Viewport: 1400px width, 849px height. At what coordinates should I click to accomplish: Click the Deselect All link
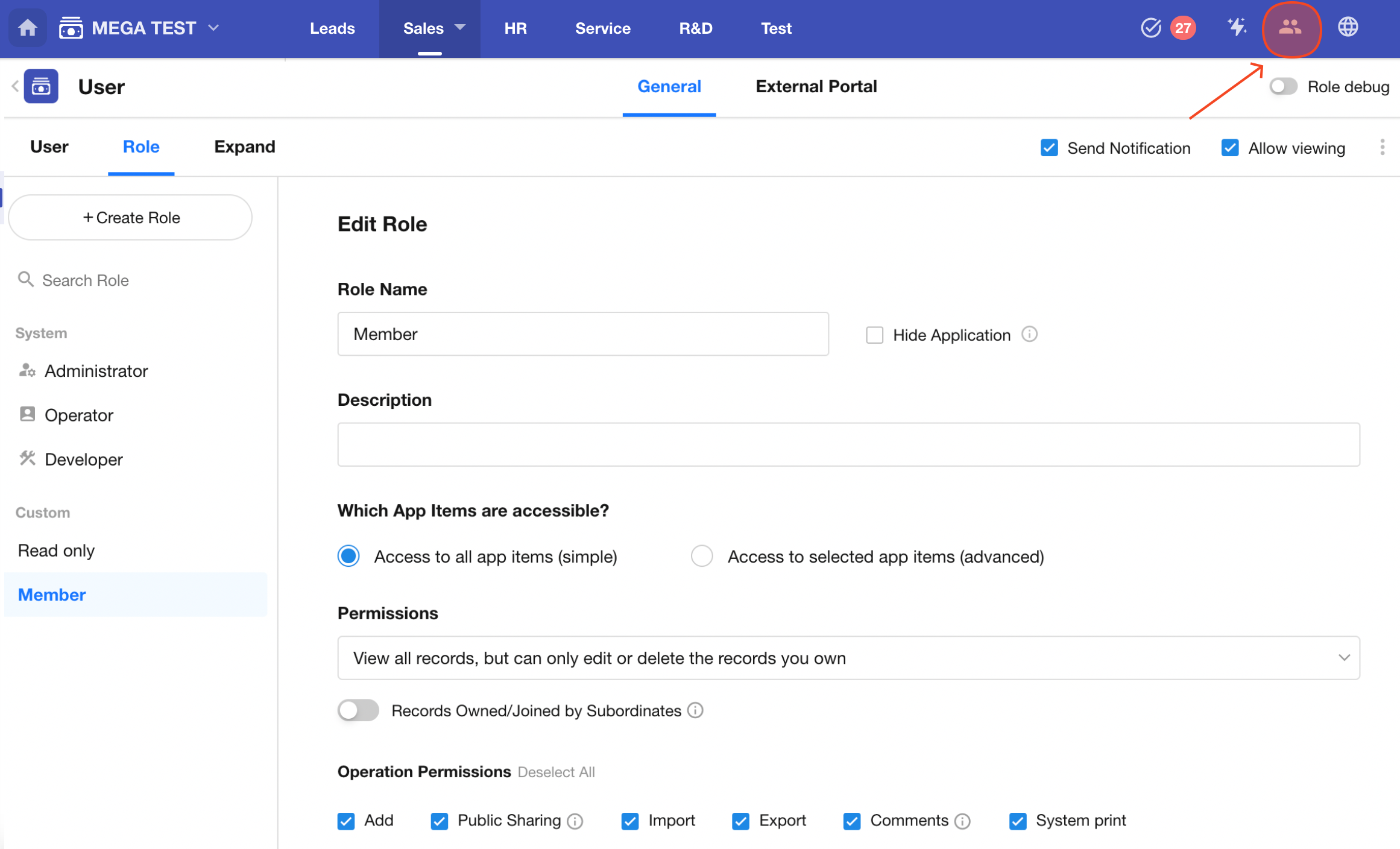tap(556, 772)
